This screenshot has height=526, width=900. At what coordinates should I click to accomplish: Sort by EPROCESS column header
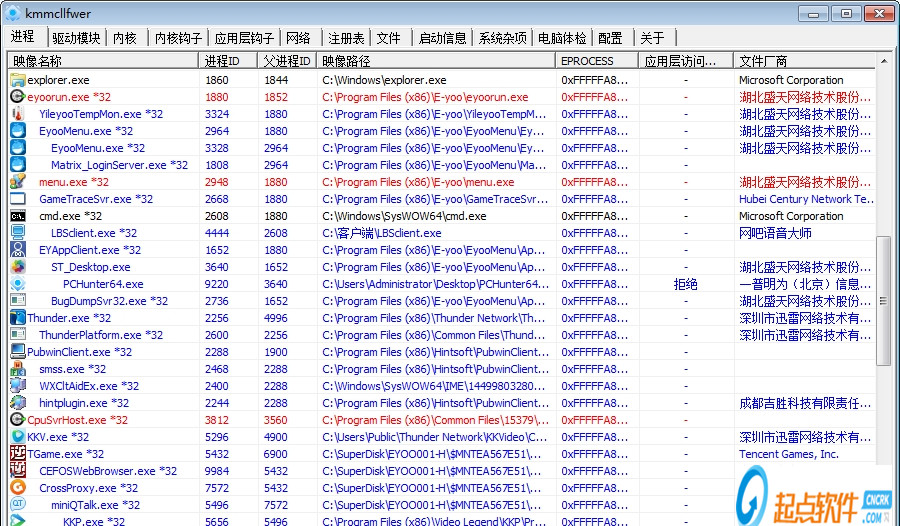click(x=597, y=61)
